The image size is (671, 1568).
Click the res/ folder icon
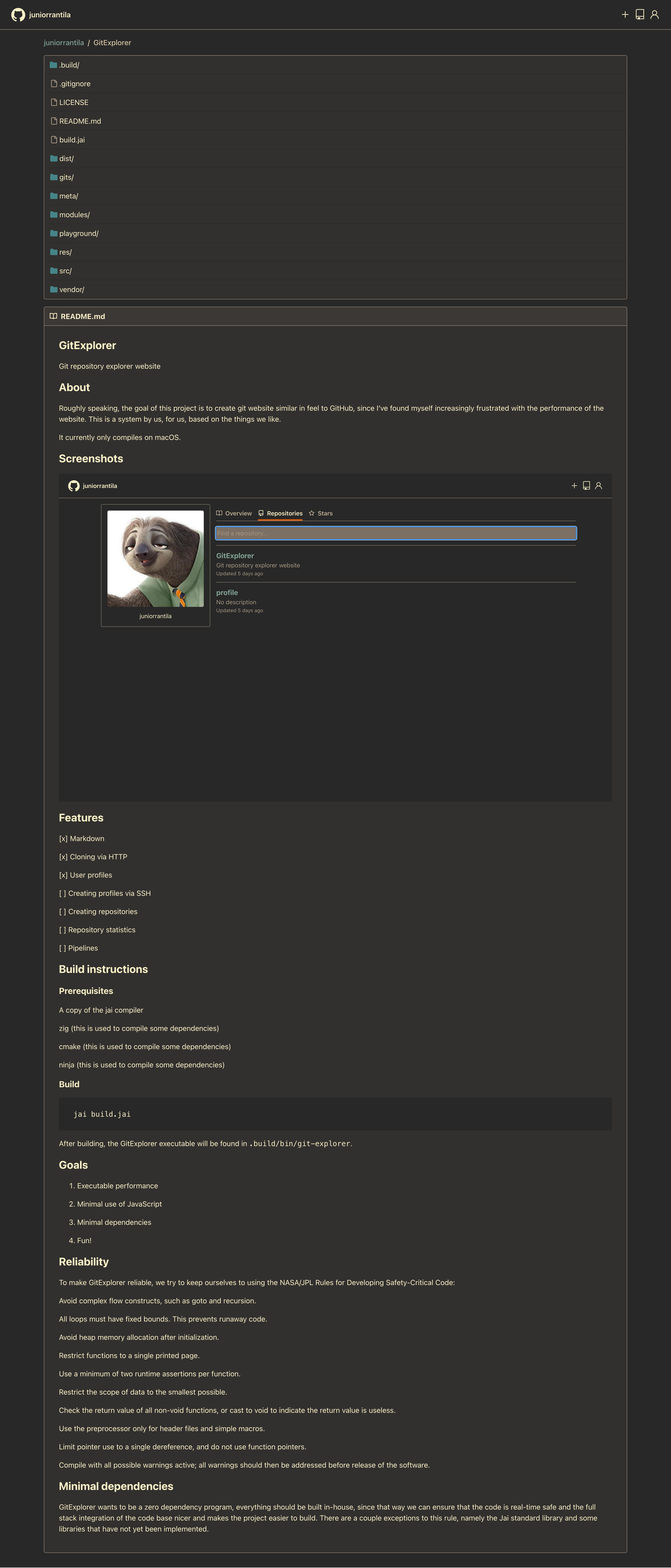[54, 252]
